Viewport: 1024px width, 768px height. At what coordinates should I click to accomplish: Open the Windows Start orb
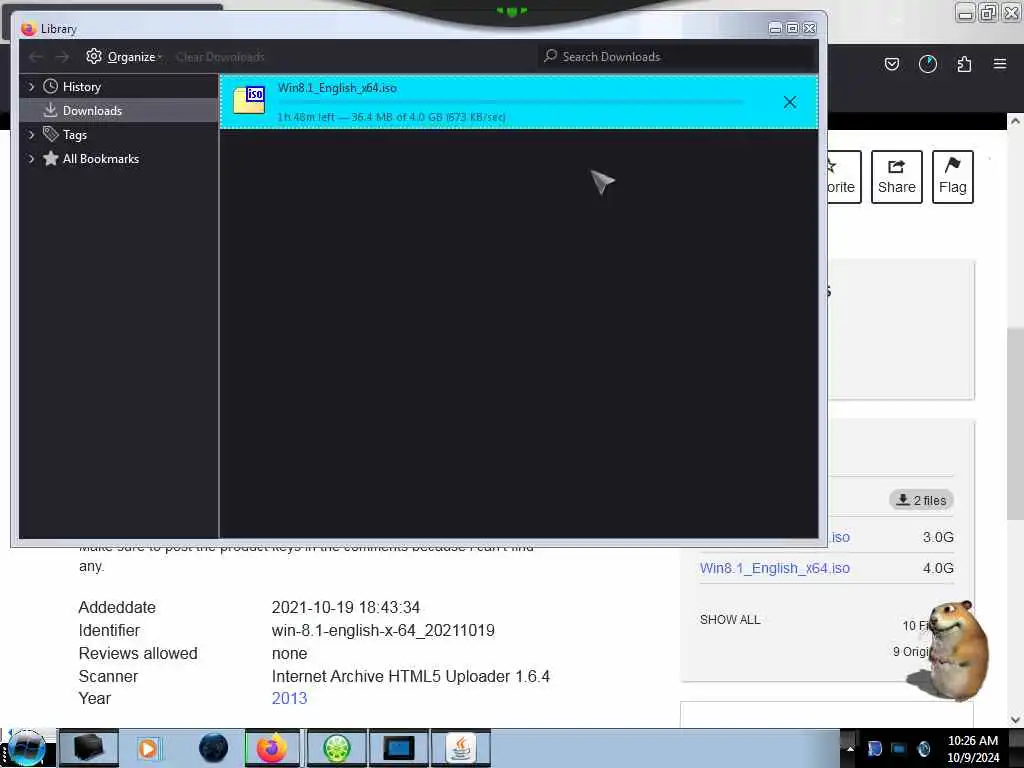pos(27,748)
